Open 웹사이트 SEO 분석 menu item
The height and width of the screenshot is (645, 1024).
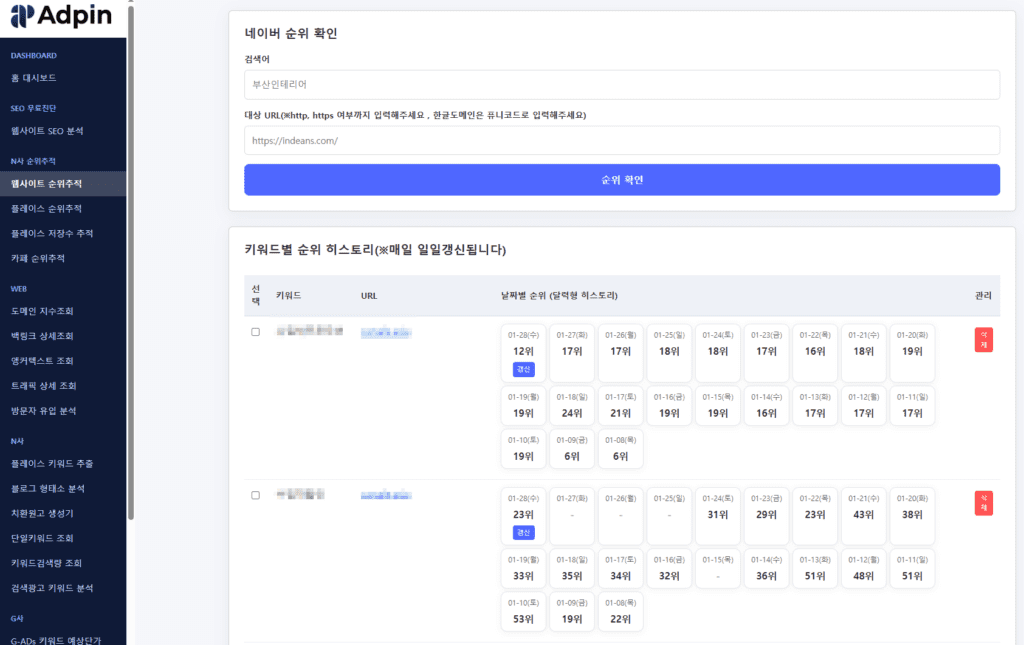point(47,131)
